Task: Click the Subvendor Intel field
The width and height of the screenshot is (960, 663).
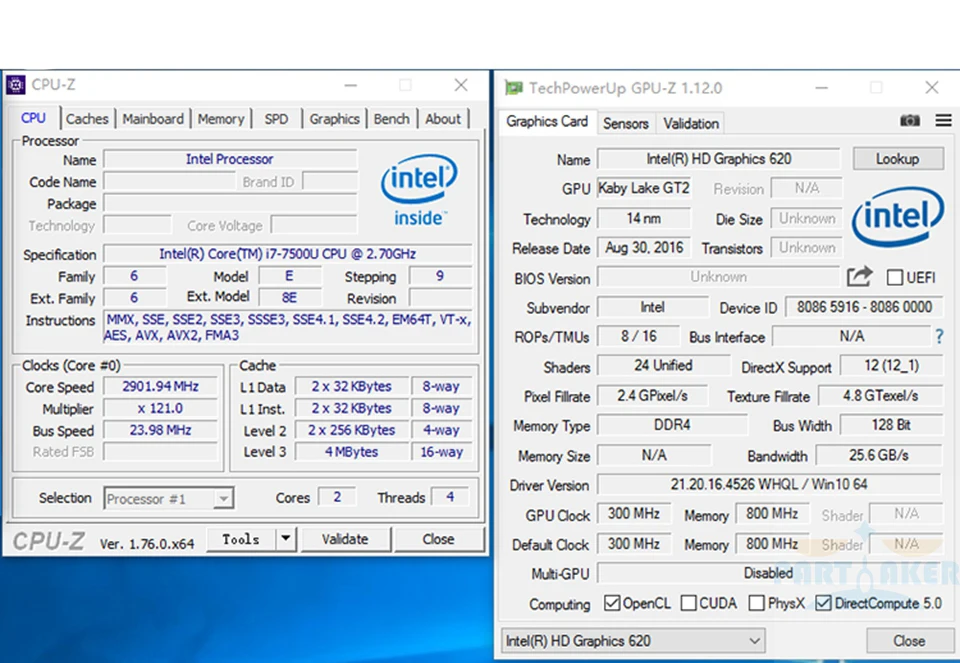Action: point(653,307)
